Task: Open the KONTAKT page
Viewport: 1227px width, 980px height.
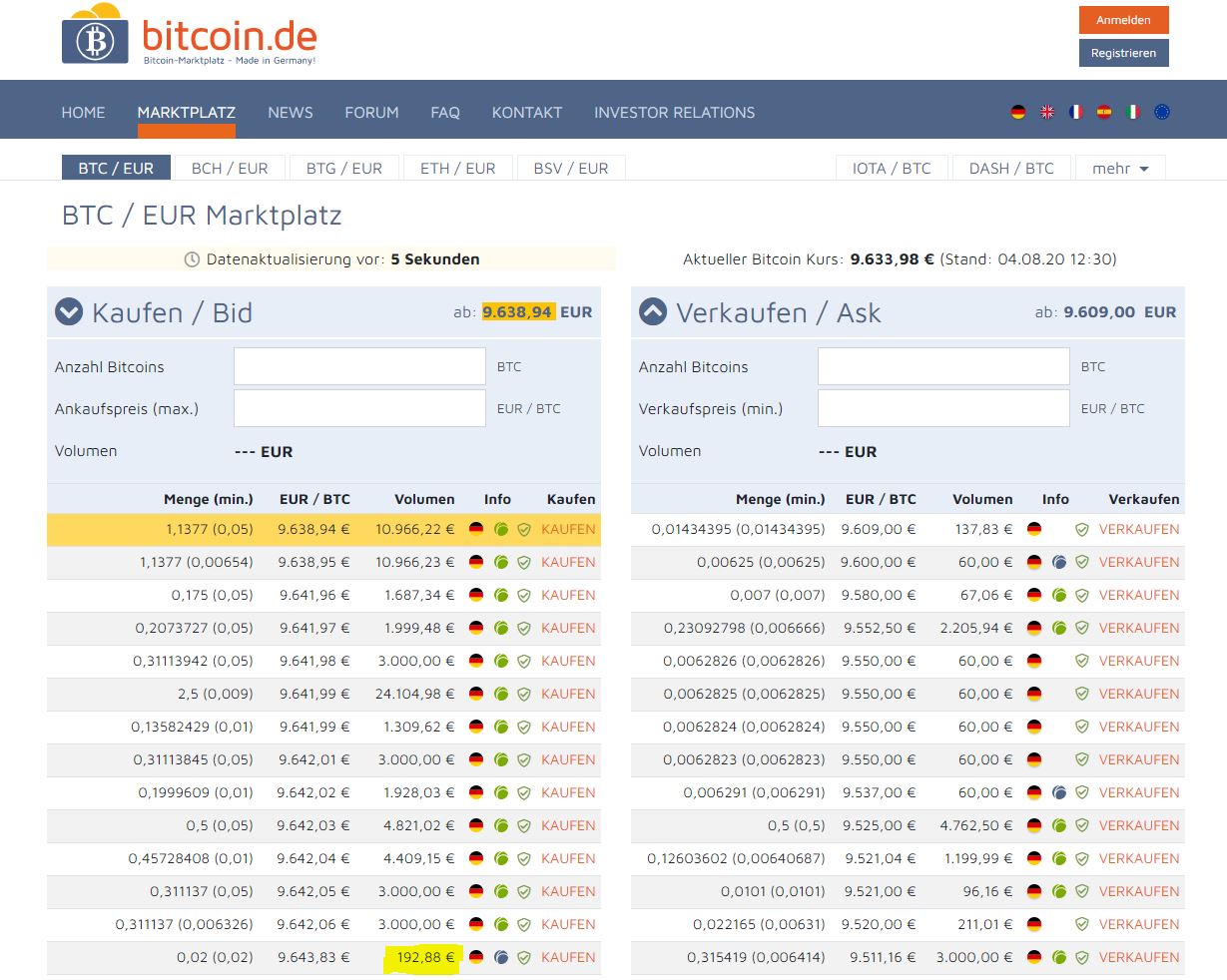Action: pos(527,113)
